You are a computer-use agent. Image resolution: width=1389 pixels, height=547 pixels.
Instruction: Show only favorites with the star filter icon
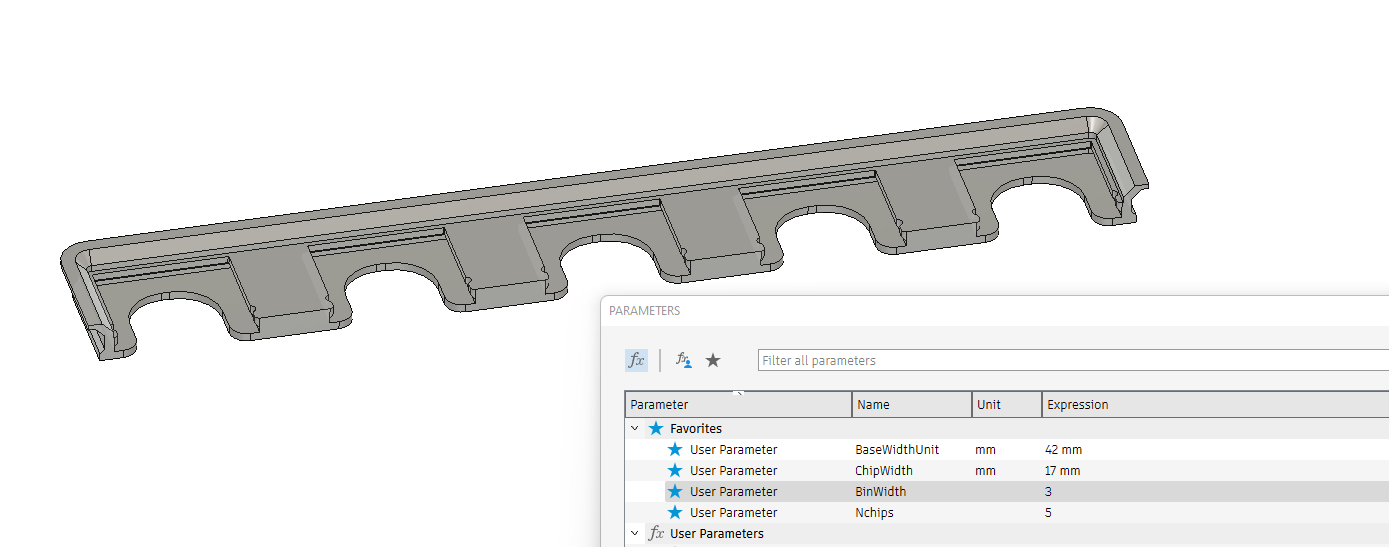pyautogui.click(x=713, y=360)
